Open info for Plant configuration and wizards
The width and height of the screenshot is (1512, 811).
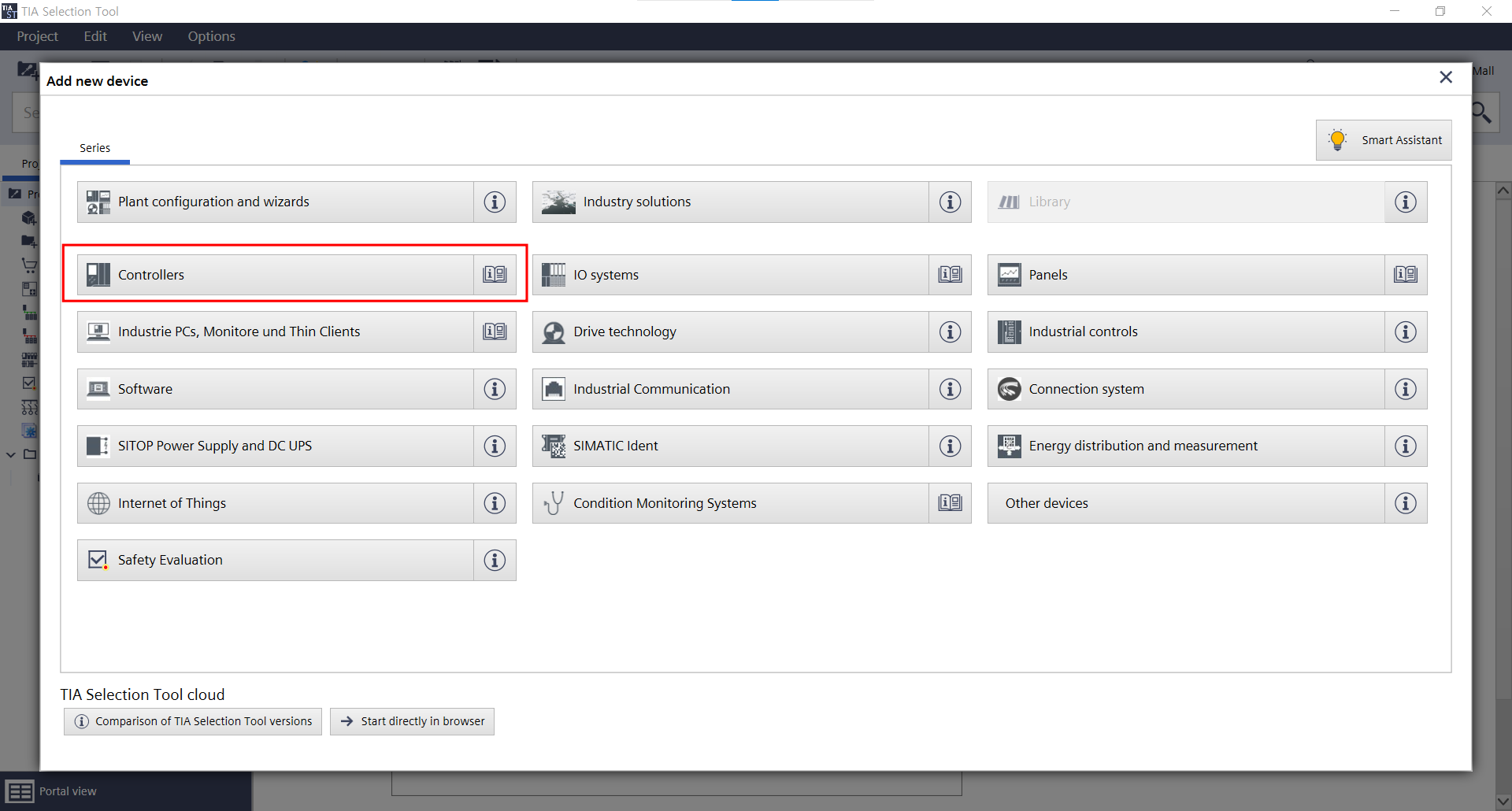[x=495, y=202]
